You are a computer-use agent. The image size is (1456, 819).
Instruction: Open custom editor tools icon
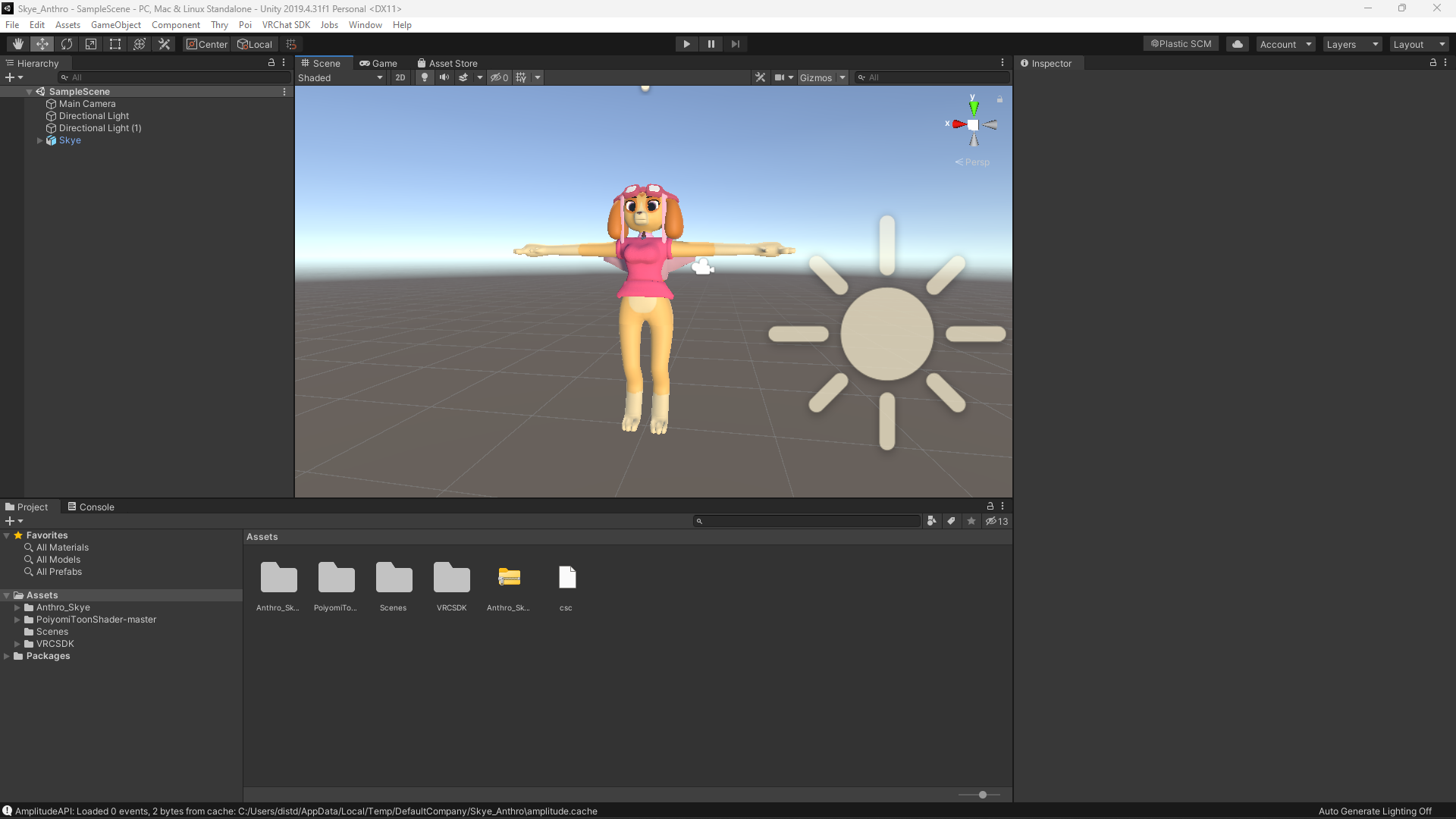(x=164, y=44)
